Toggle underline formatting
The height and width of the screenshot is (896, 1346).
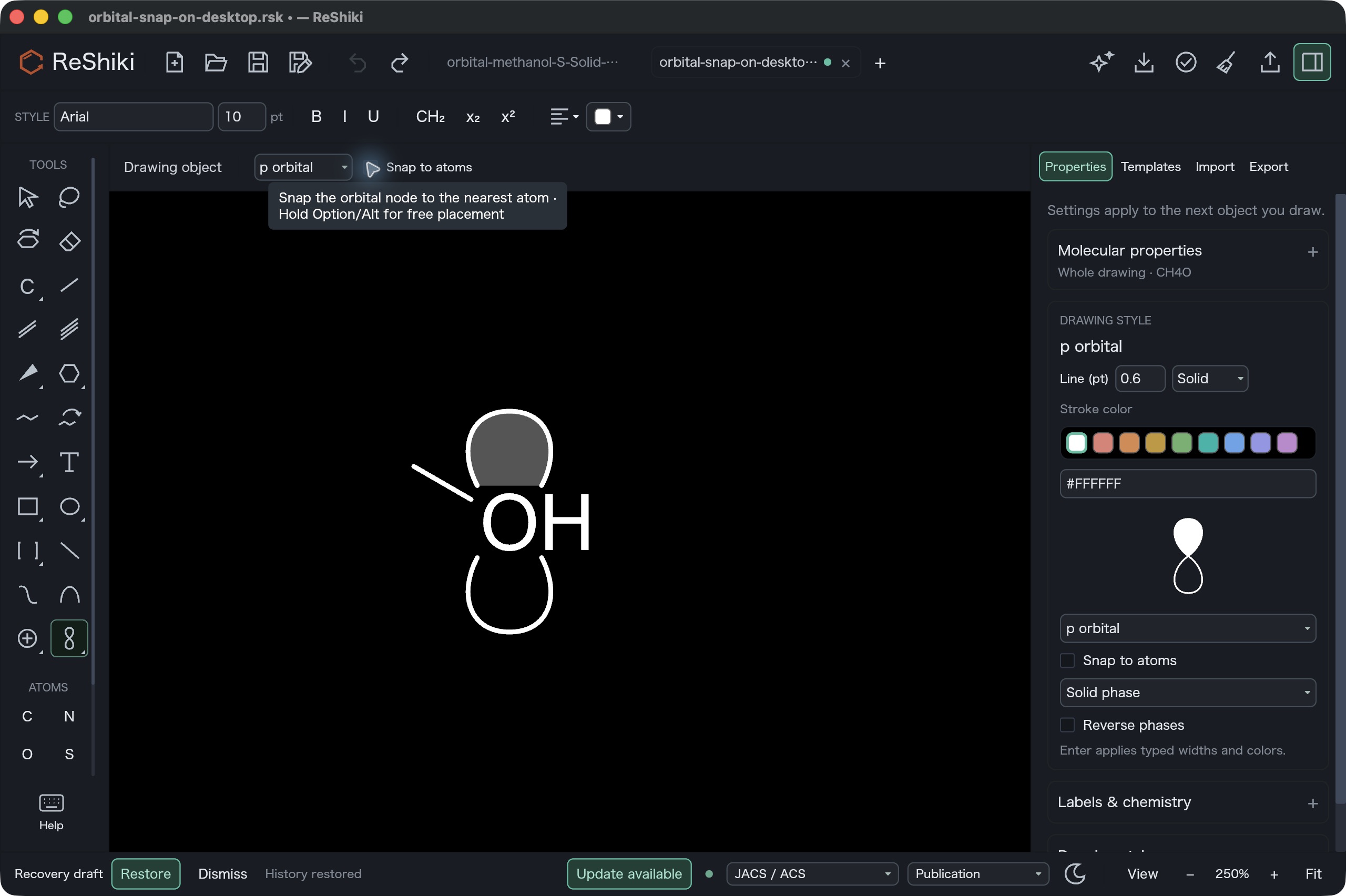pyautogui.click(x=373, y=117)
